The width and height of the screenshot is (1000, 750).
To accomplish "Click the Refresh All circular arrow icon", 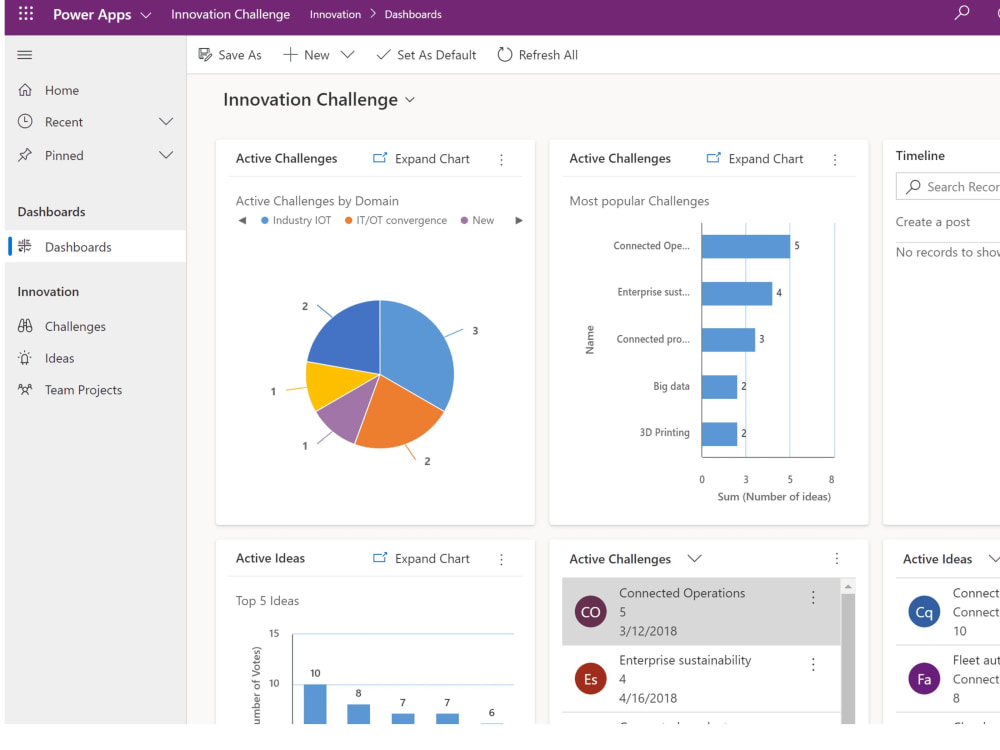I will (x=504, y=55).
